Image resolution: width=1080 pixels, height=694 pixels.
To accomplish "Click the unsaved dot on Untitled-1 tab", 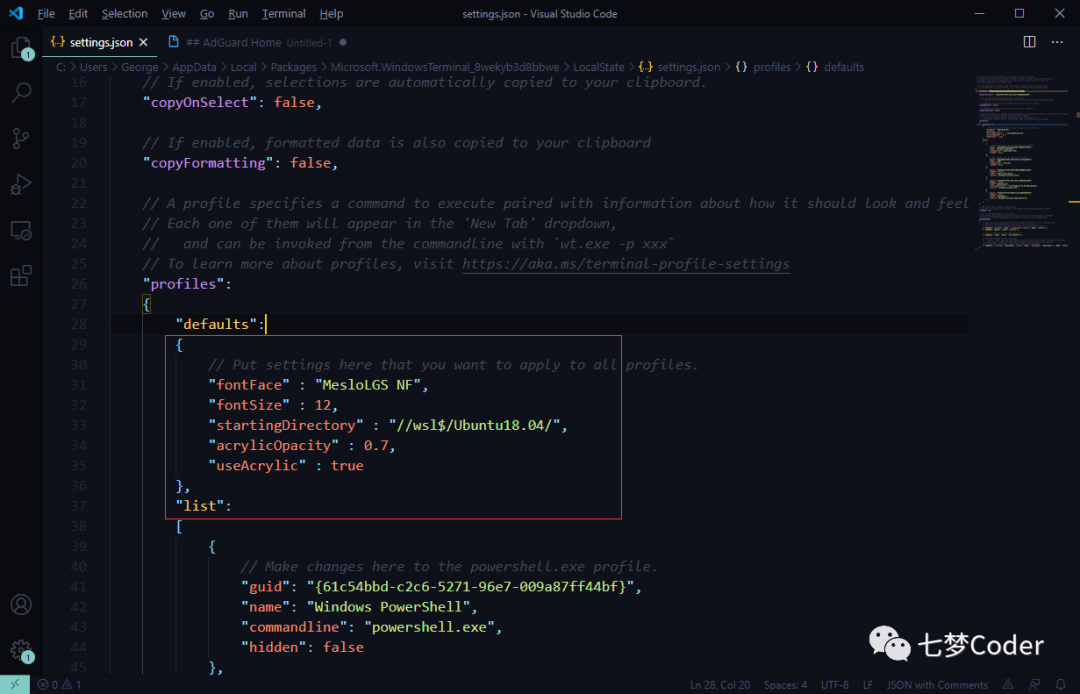I will coord(343,42).
